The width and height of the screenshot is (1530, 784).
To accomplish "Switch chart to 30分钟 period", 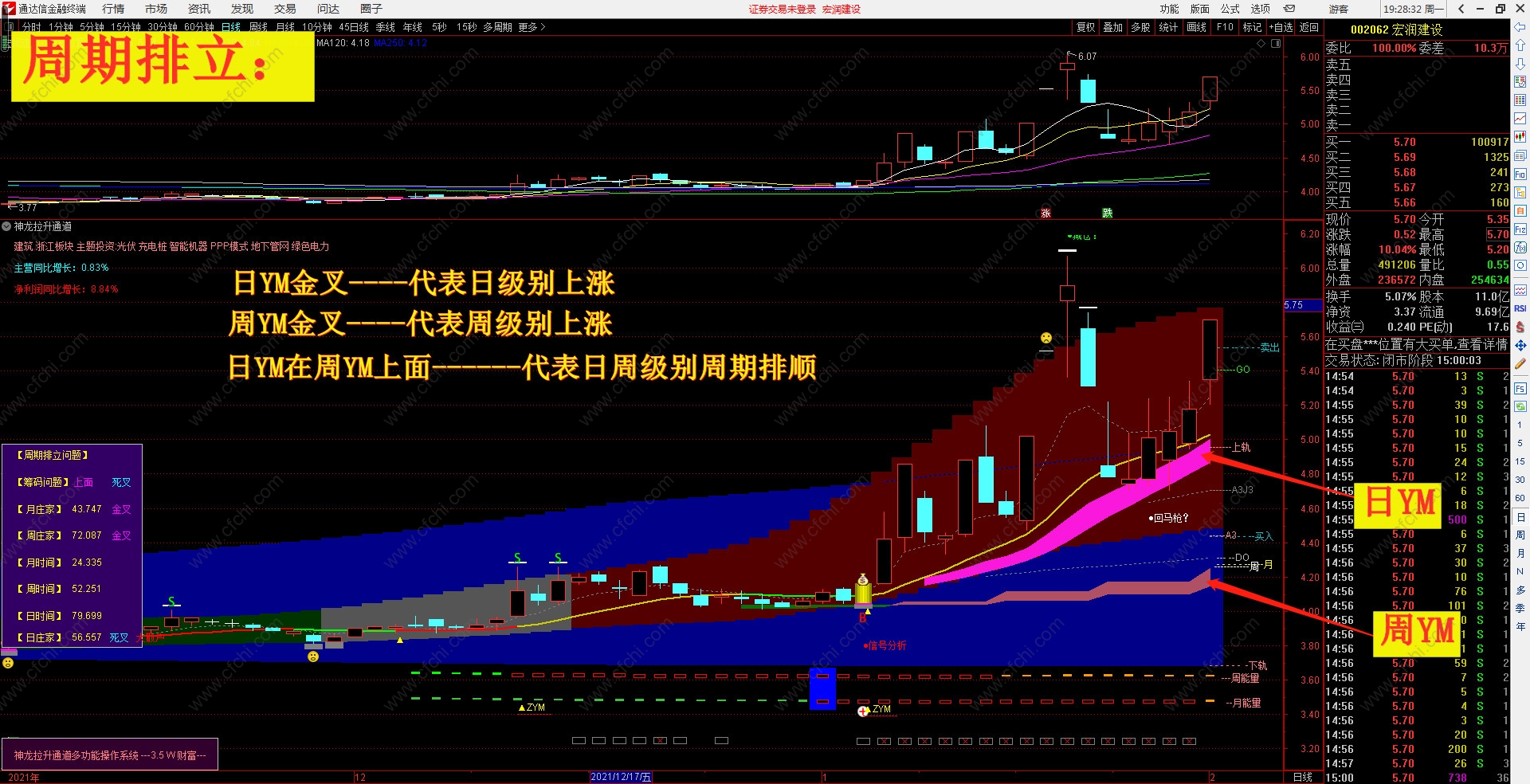I will [163, 27].
